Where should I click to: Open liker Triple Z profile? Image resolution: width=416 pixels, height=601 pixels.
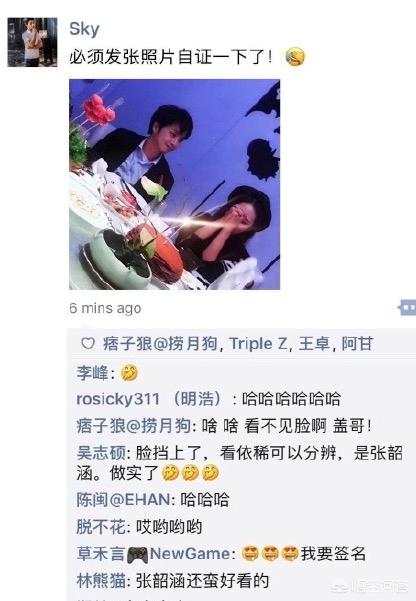(258, 343)
